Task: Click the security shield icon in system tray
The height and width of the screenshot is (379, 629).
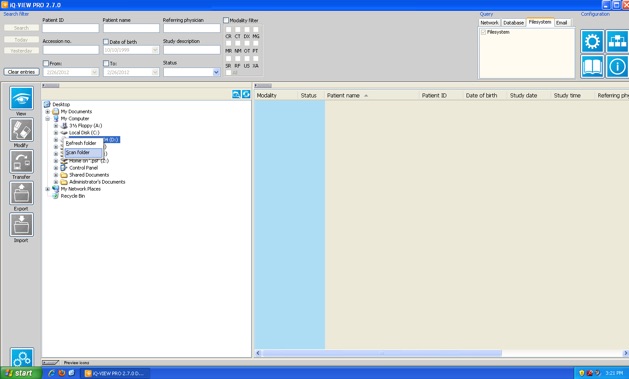Action: 581,373
